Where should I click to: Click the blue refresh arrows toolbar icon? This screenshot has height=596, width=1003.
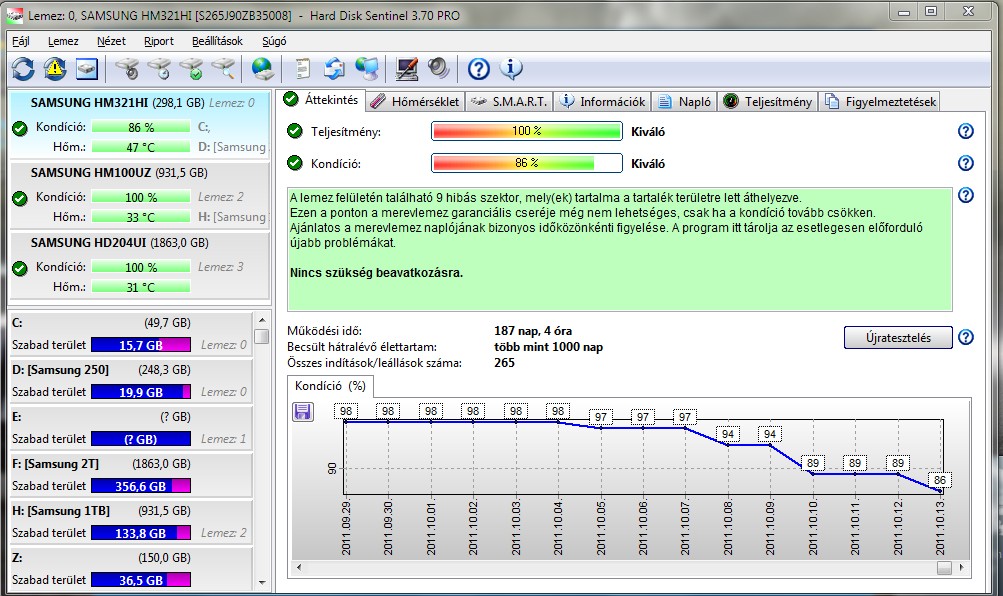point(23,68)
